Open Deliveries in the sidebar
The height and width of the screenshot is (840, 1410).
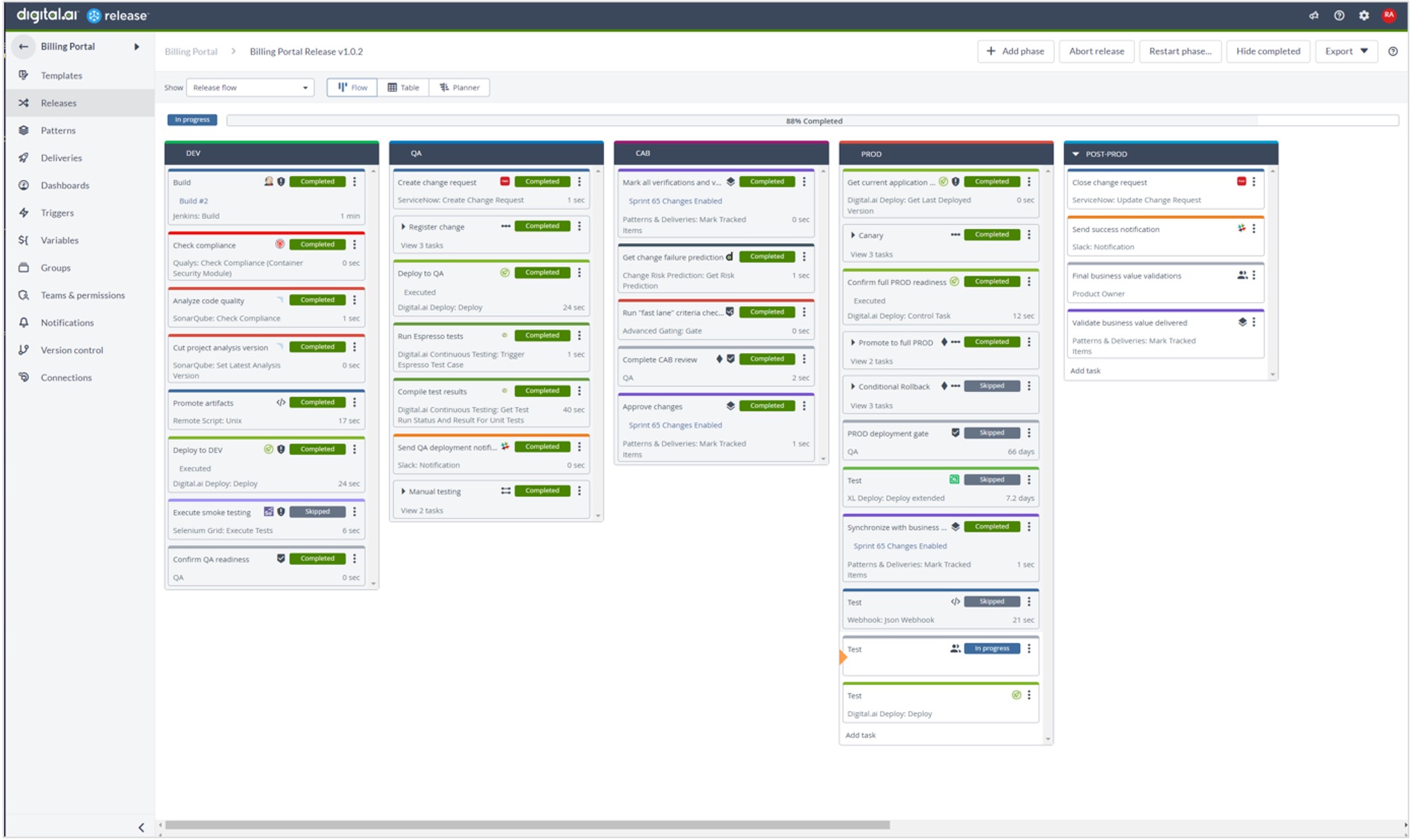point(61,158)
